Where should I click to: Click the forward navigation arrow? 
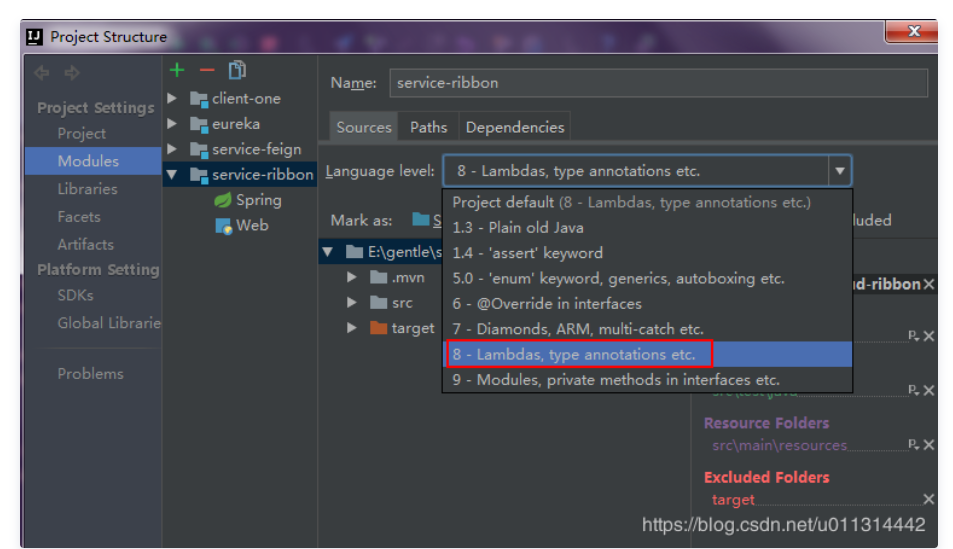click(72, 73)
